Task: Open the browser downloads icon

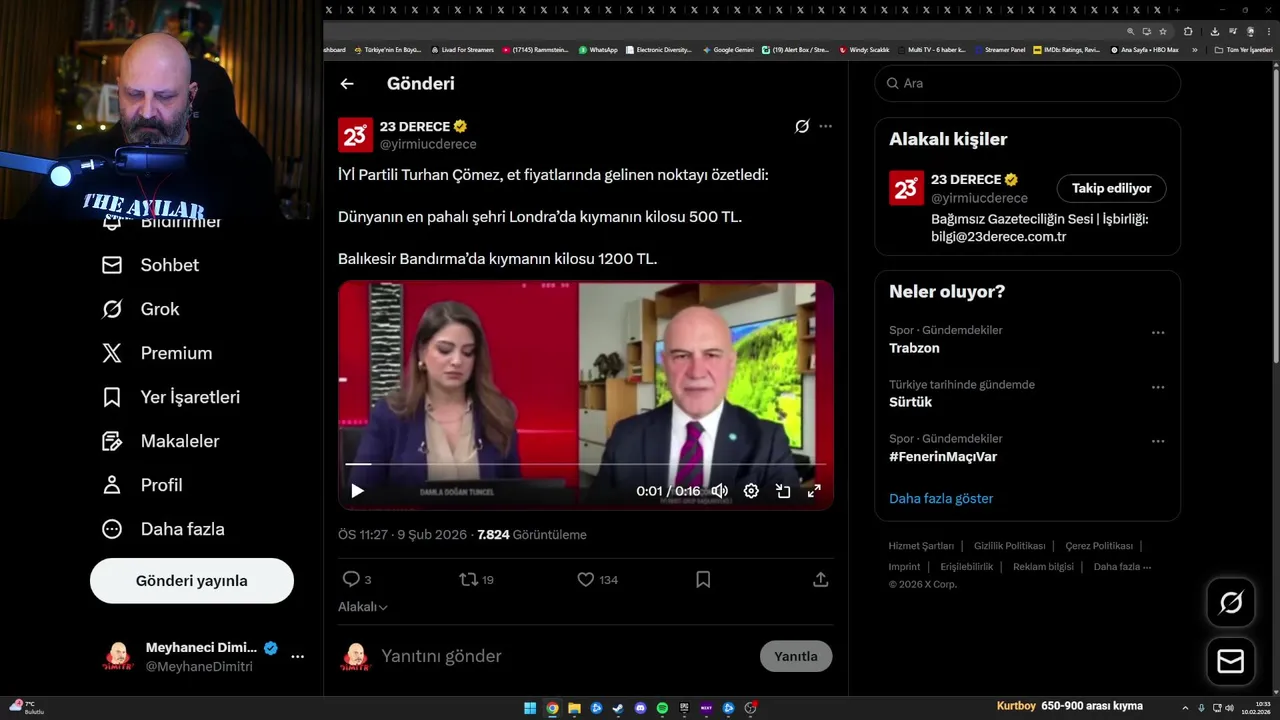Action: [1215, 31]
